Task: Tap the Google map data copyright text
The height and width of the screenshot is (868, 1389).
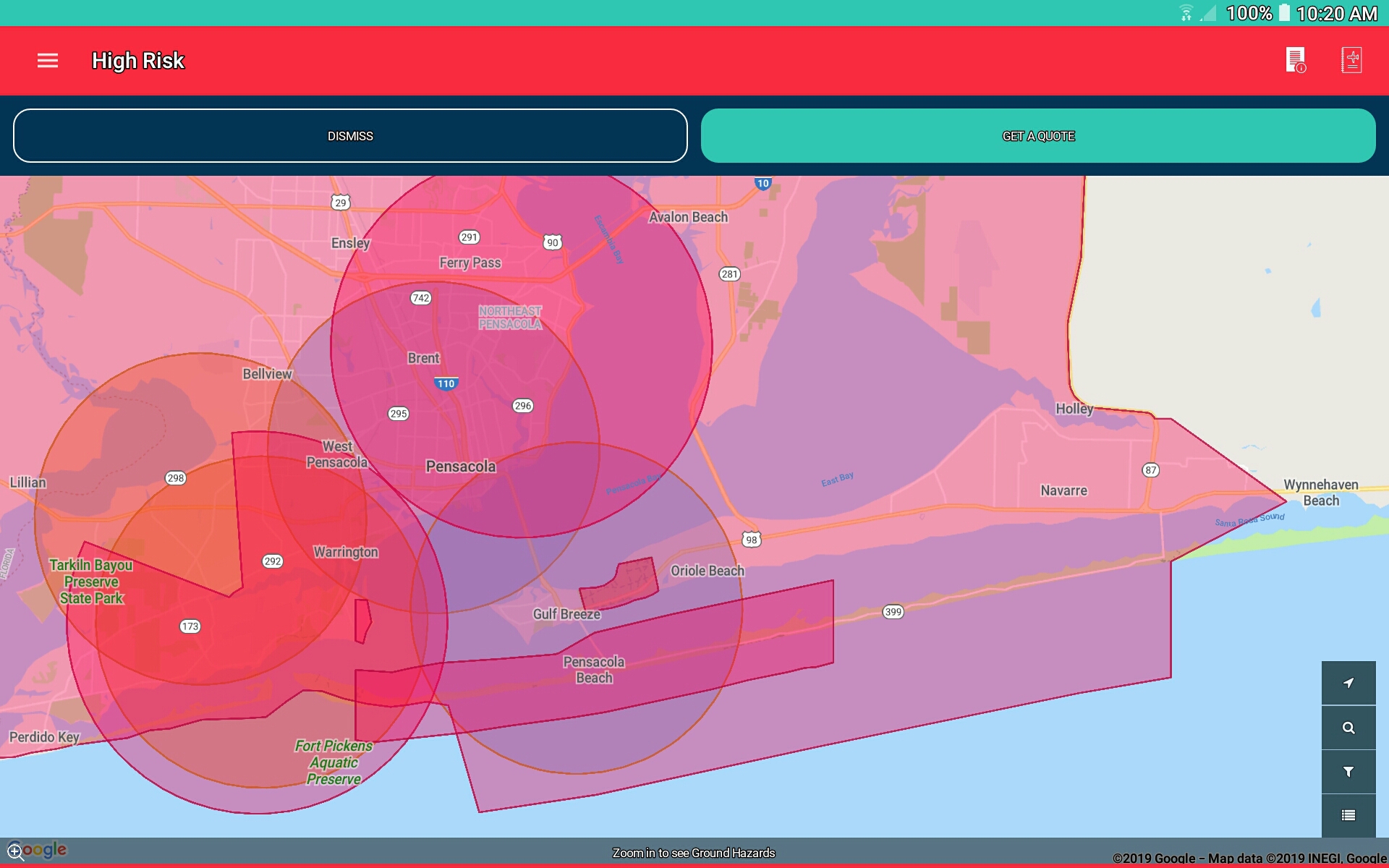Action: coord(1249,859)
